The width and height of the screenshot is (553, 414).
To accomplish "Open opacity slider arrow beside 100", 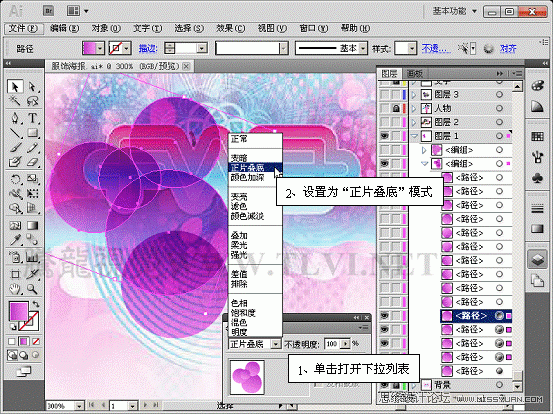I will [x=346, y=343].
